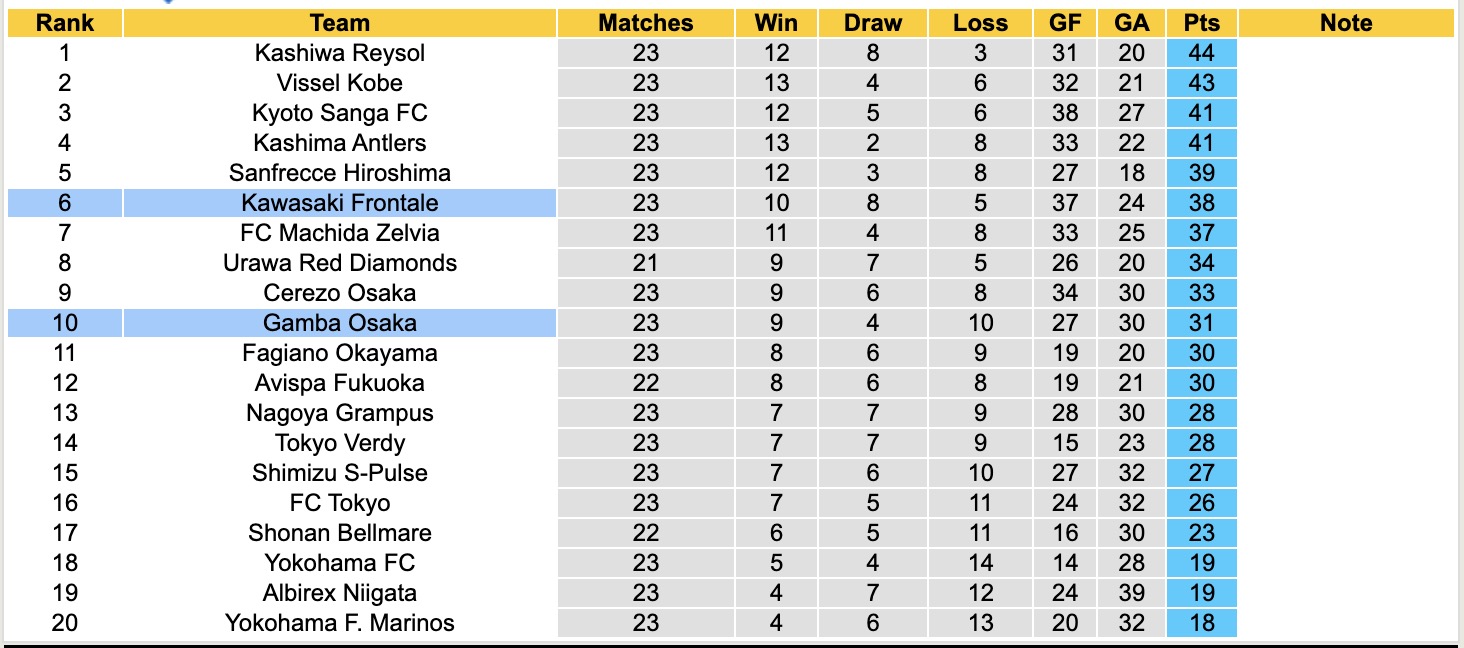Click the Draw column header
The width and height of the screenshot is (1464, 648).
pyautogui.click(x=873, y=23)
